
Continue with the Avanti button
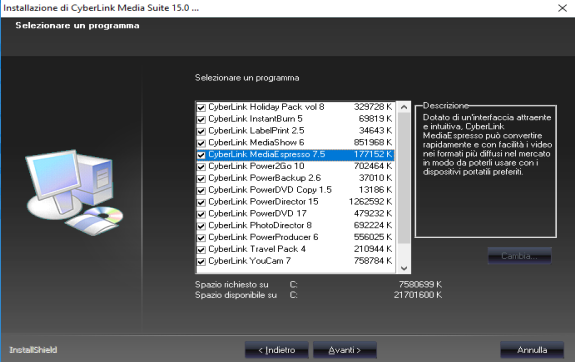[345, 350]
